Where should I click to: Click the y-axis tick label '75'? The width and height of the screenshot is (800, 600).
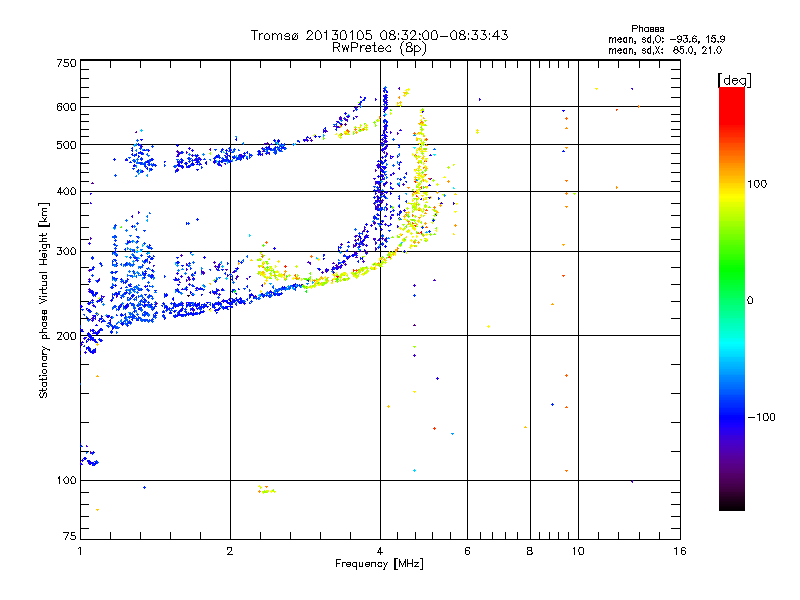70,536
